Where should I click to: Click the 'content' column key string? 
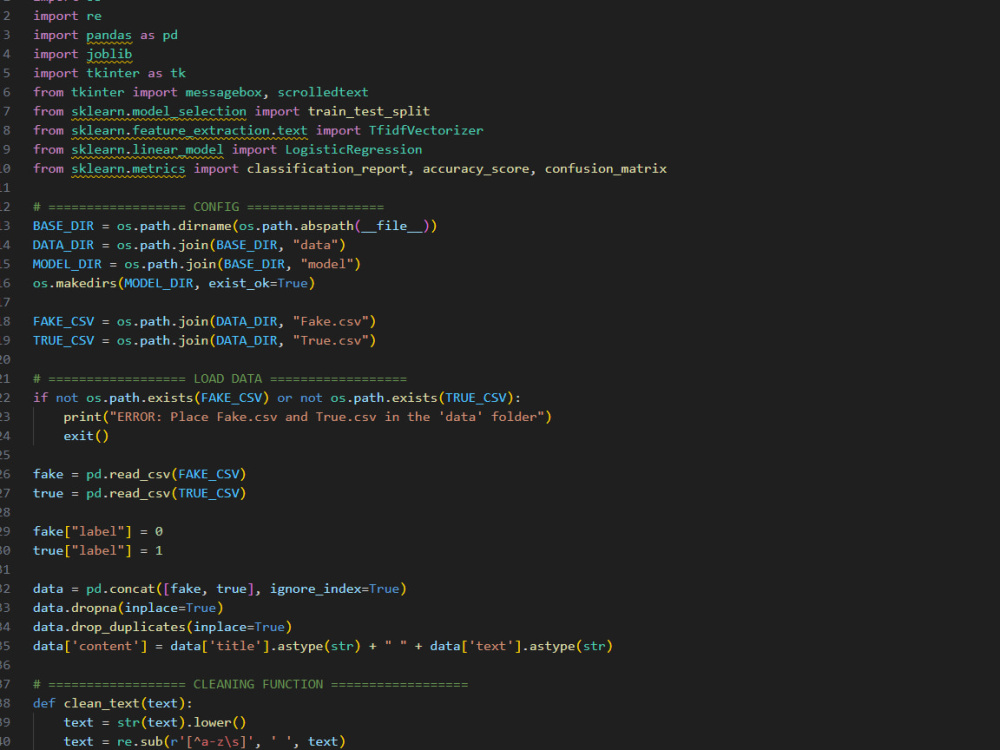pyautogui.click(x=105, y=647)
